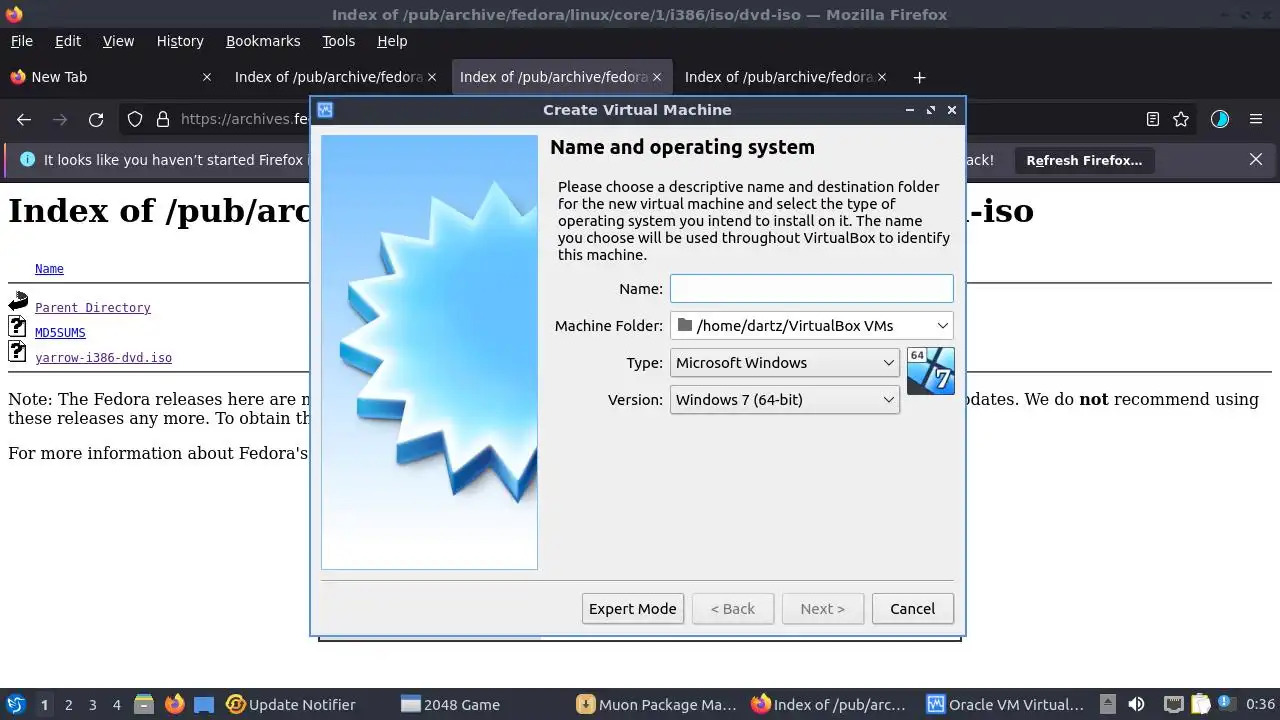Open the network icon in system tray

tap(1174, 705)
